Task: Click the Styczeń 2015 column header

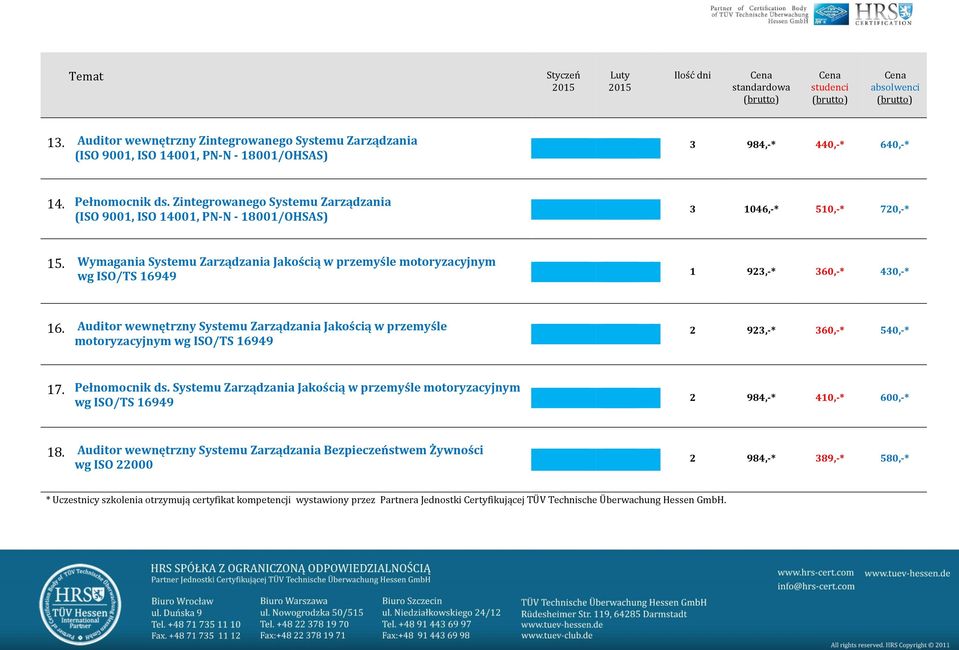Action: [x=563, y=81]
